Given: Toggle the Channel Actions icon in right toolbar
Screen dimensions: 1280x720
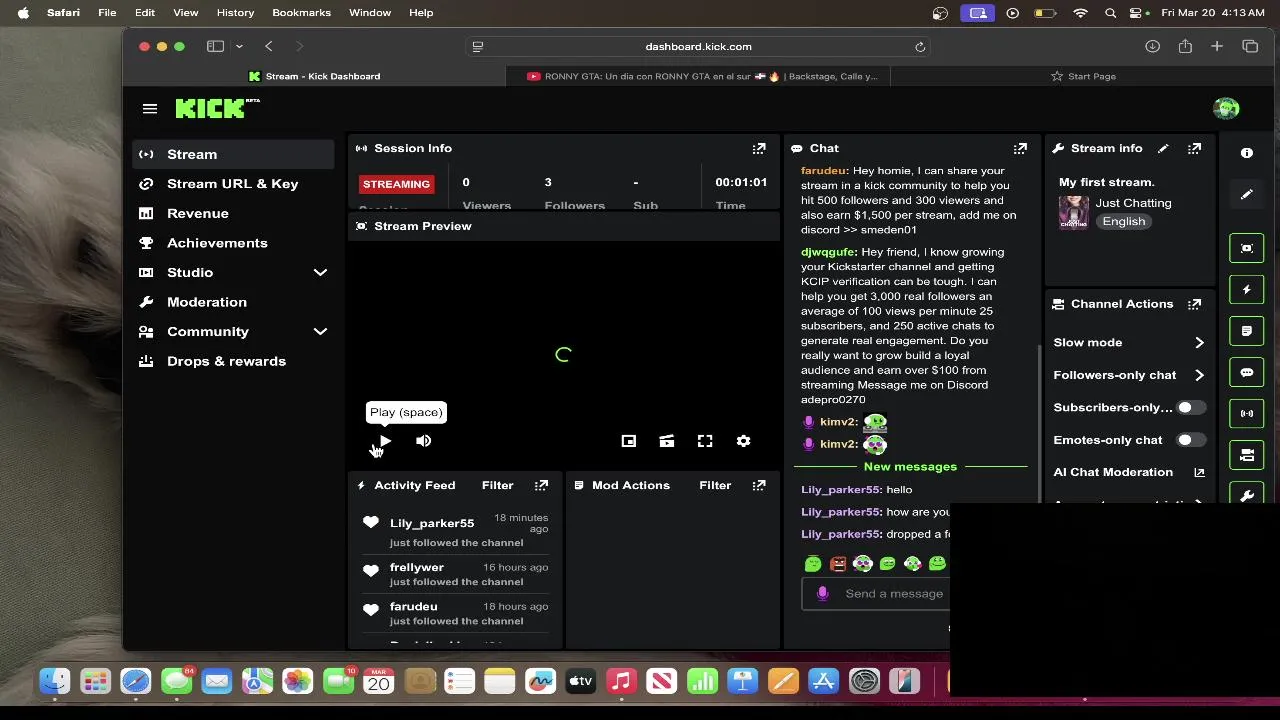Looking at the screenshot, I should click(x=1247, y=455).
